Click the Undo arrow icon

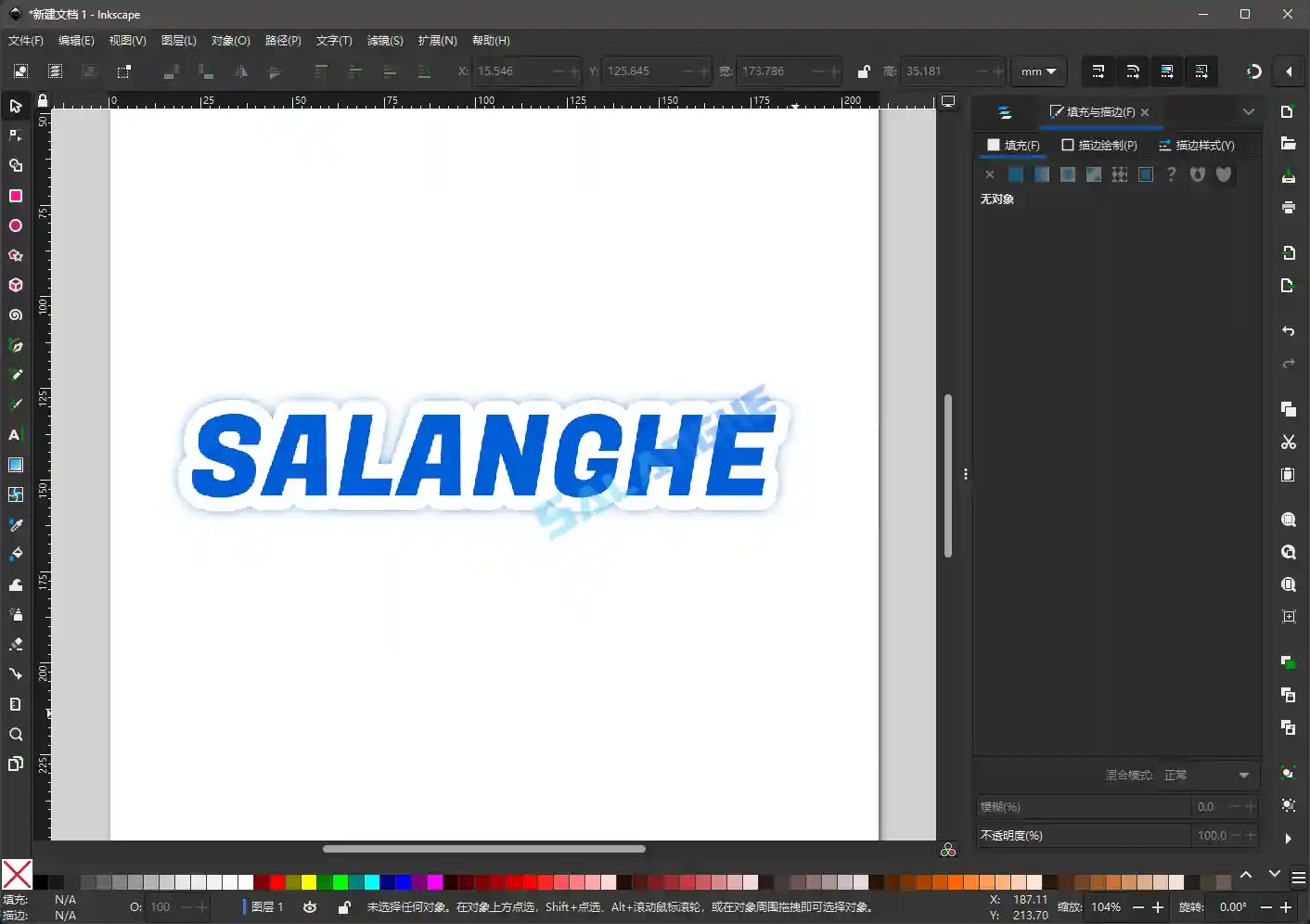click(1288, 331)
